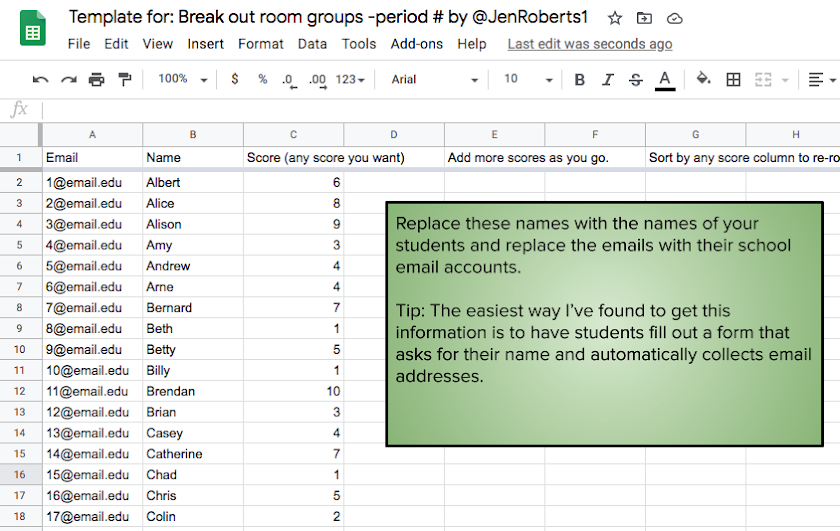This screenshot has width=840, height=531.
Task: Select the cell with name Albert
Action: coord(193,183)
